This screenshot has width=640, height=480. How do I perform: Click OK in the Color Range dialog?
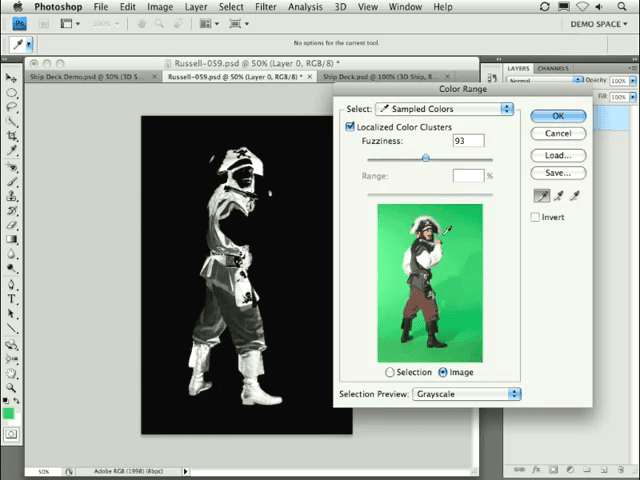click(558, 116)
